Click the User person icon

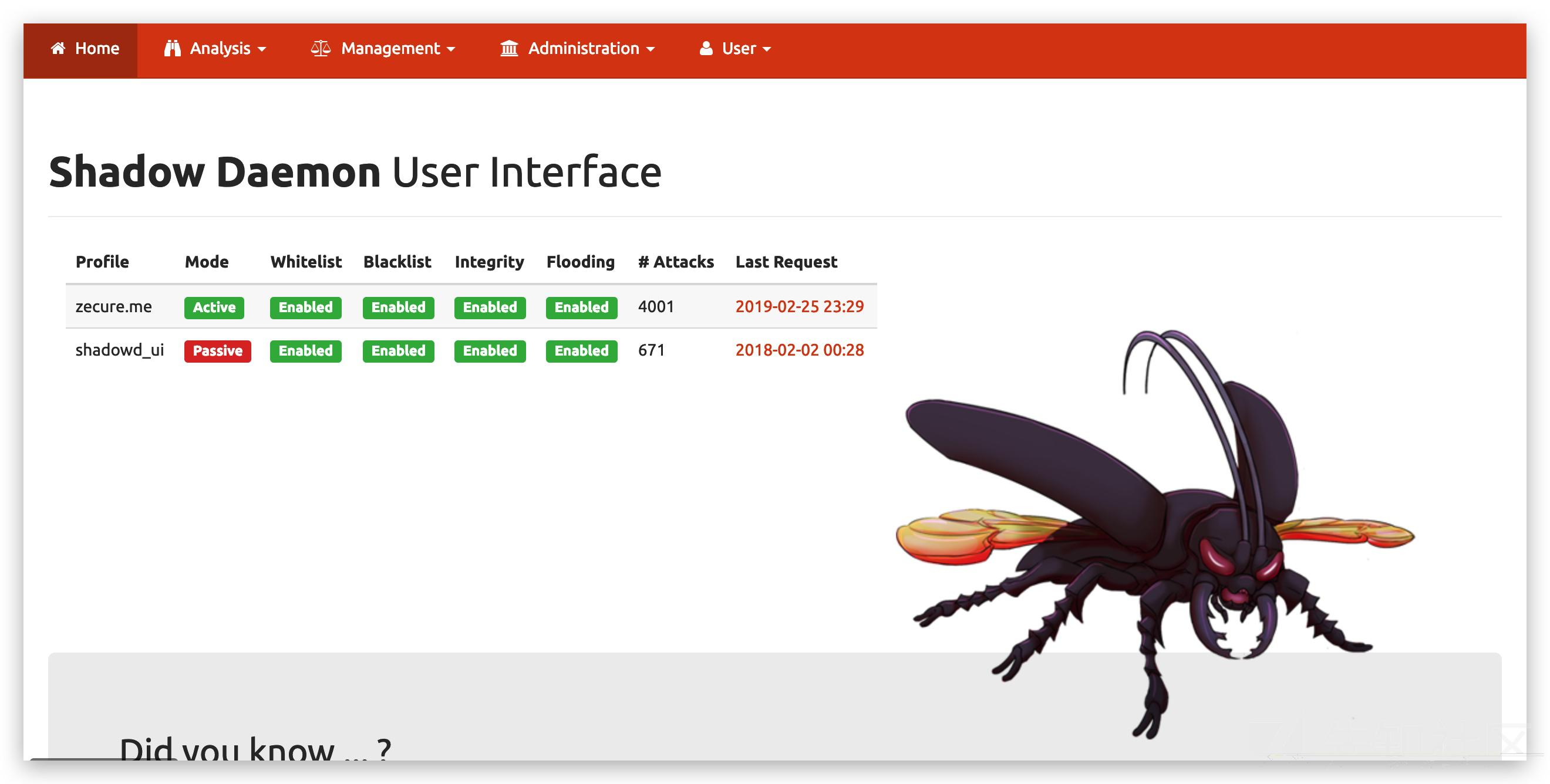click(x=706, y=48)
